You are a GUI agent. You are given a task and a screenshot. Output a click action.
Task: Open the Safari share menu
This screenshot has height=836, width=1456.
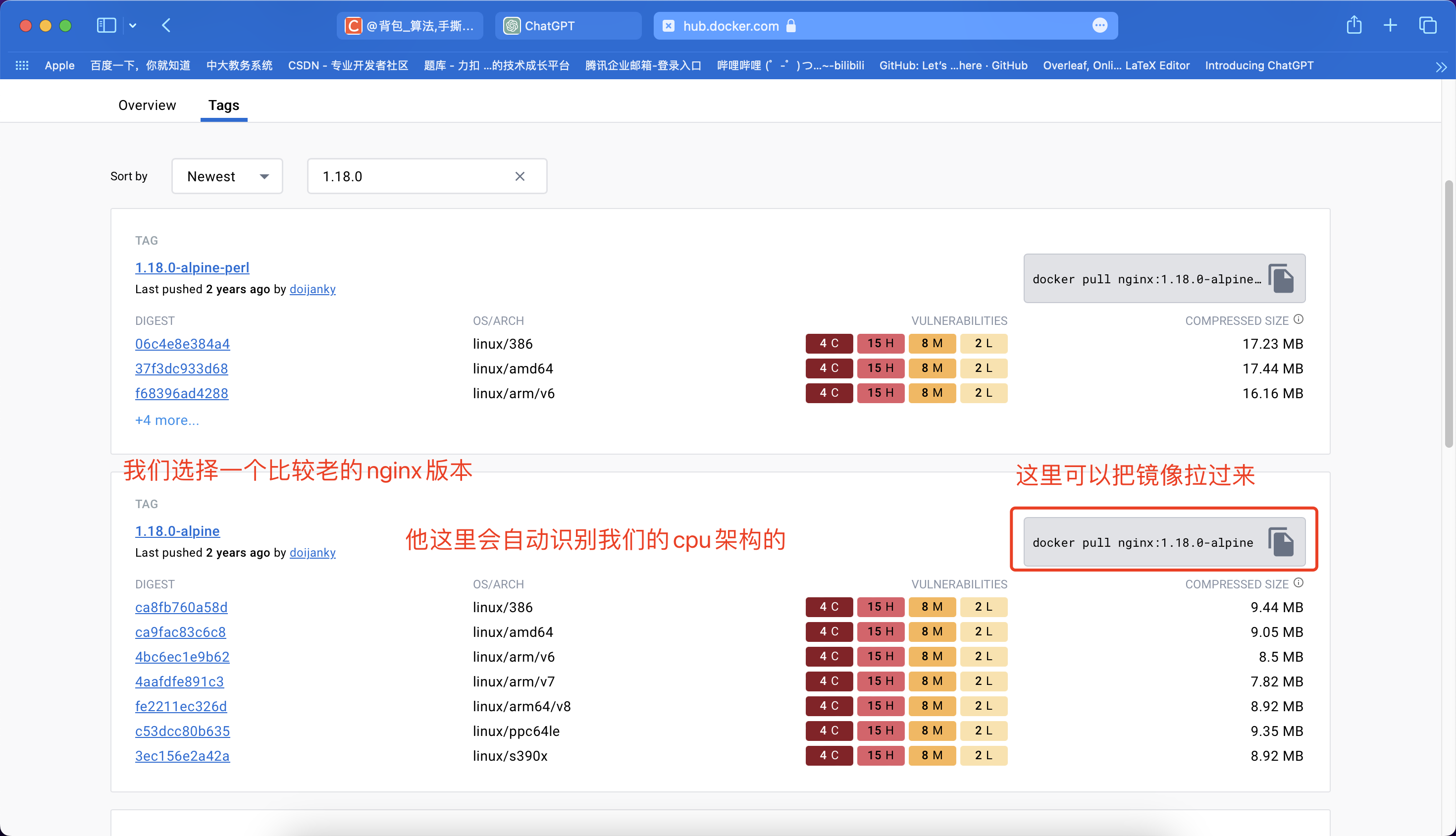[x=1354, y=25]
